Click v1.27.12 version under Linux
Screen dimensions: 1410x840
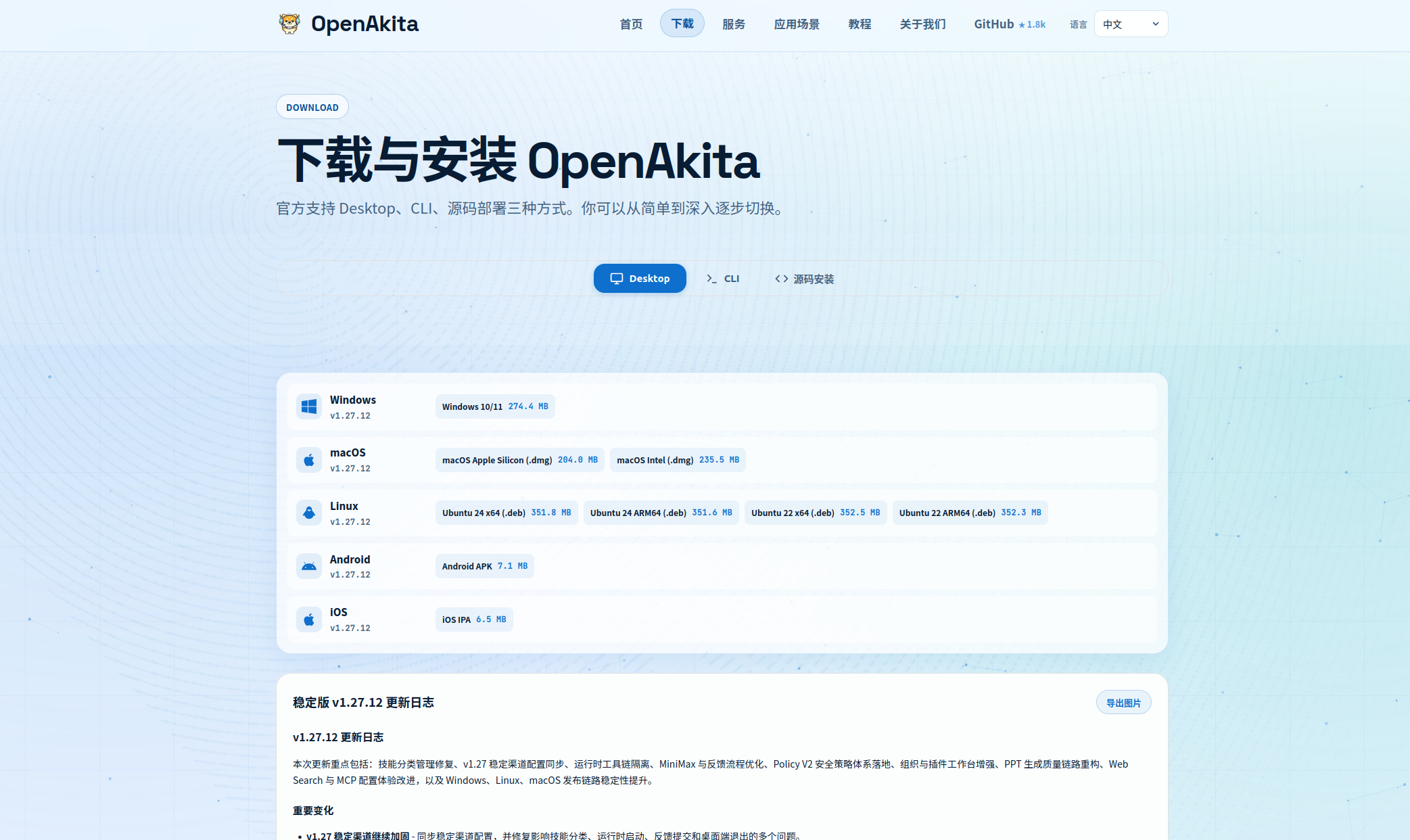tap(350, 522)
